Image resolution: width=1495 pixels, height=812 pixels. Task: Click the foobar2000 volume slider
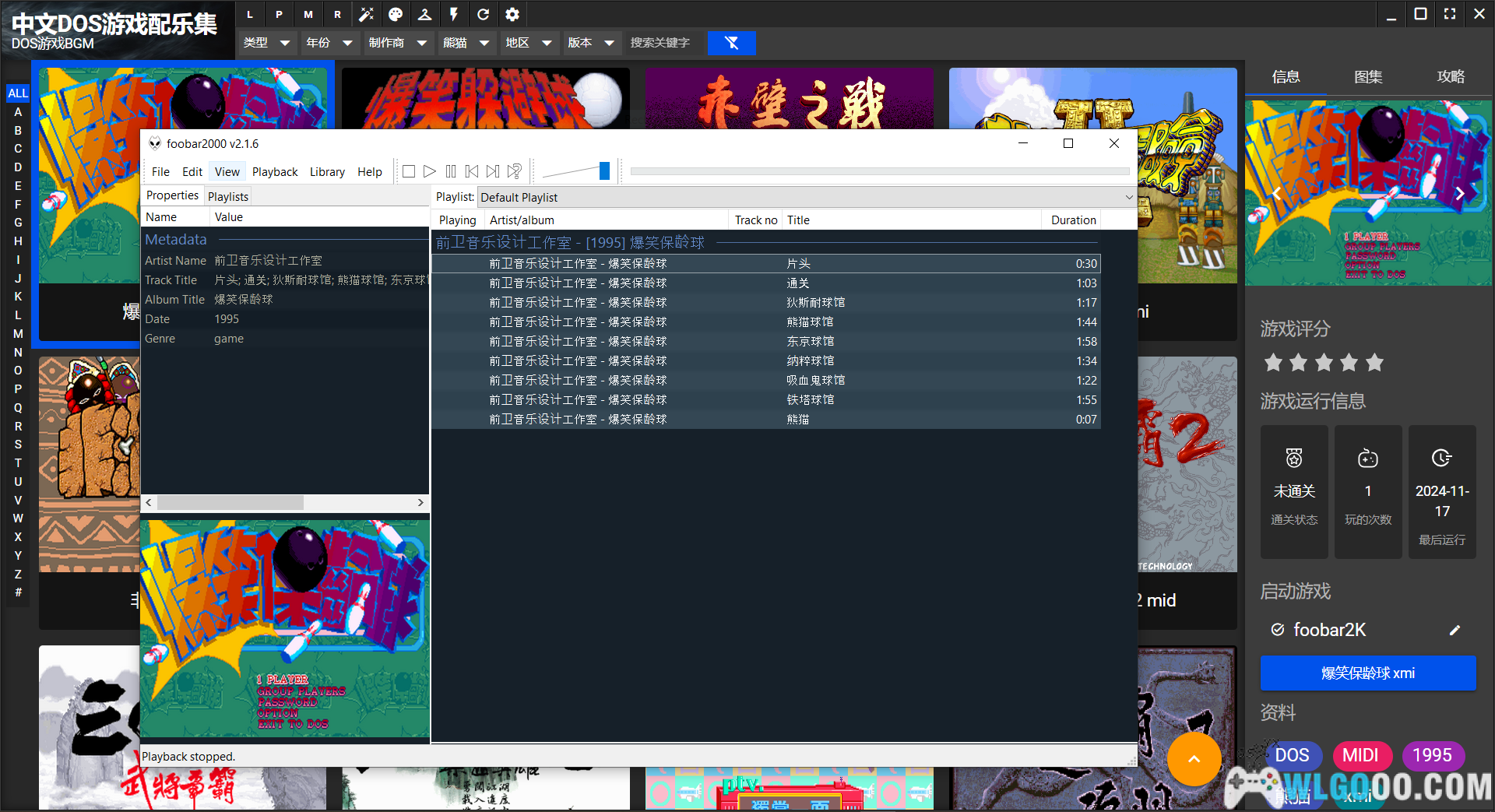coord(603,171)
